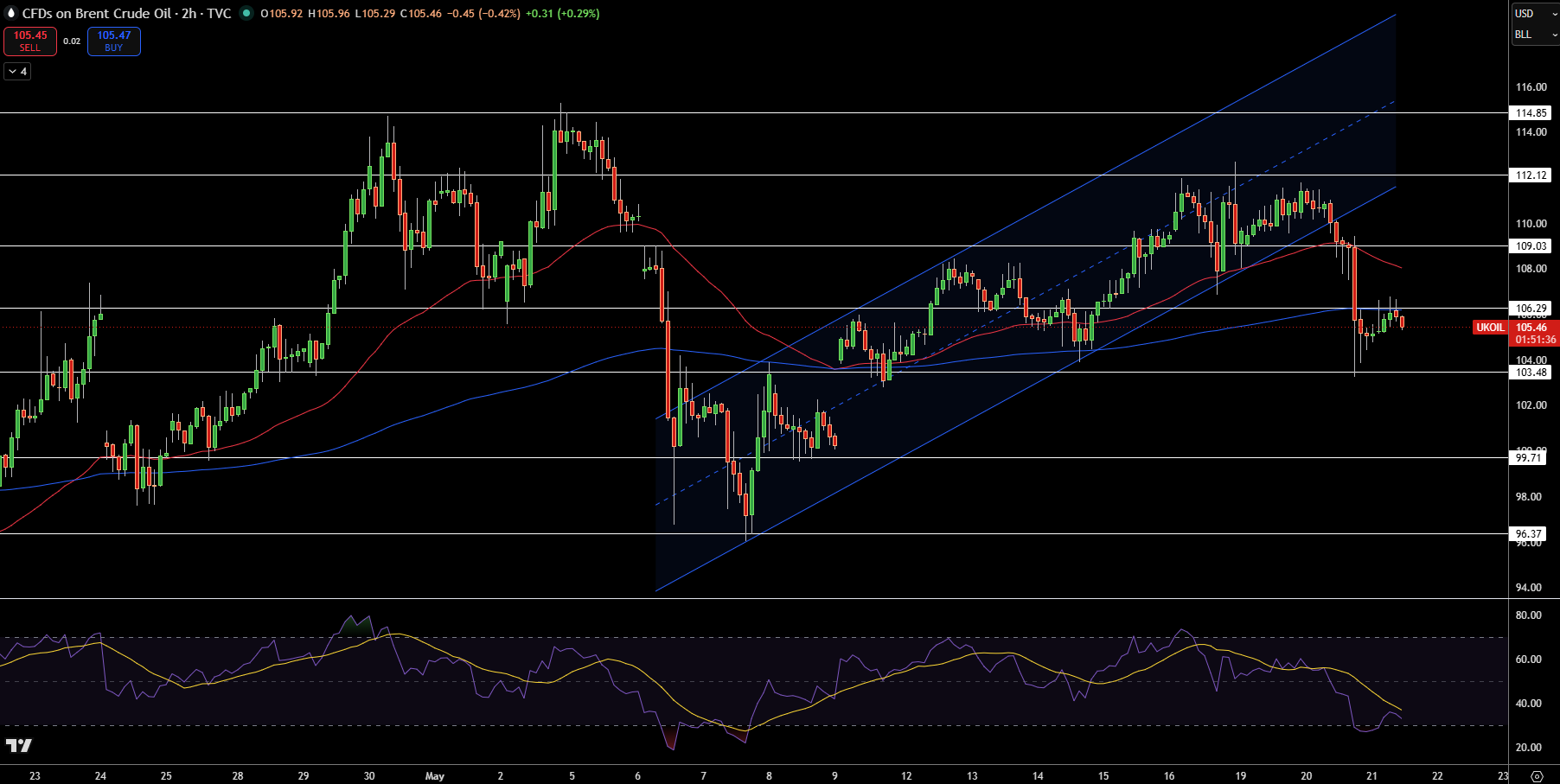Click the 20.00 RSI scale label
This screenshot has height=784, width=1560.
click(x=1529, y=748)
